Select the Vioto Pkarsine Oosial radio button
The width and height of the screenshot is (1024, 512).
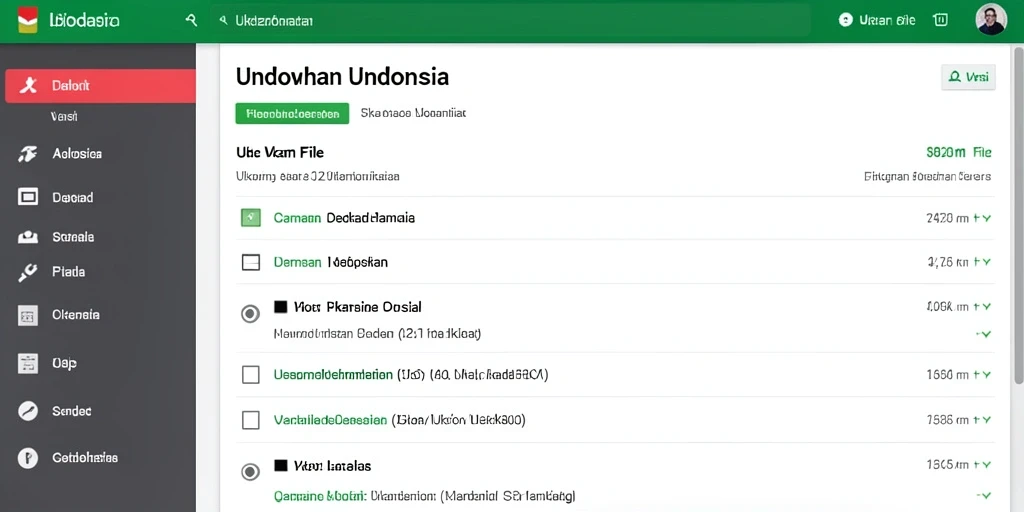250,314
